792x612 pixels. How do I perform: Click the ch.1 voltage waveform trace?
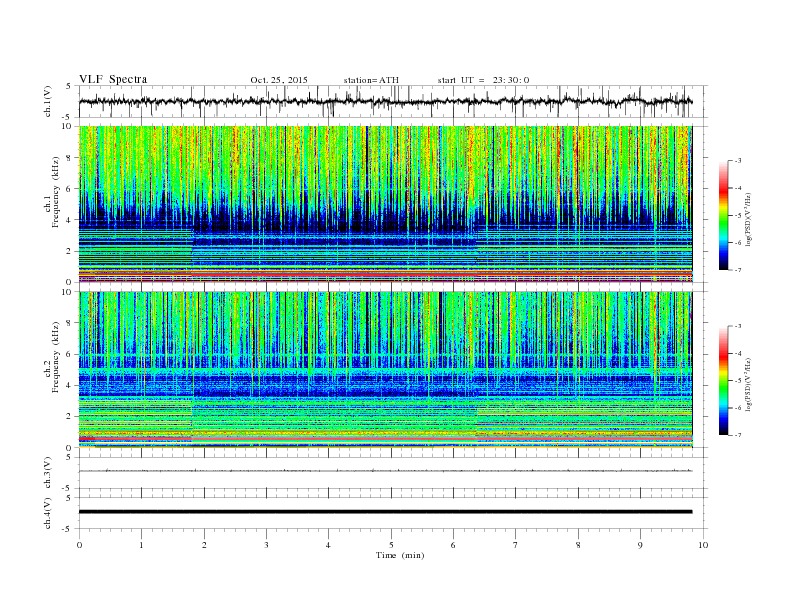pos(385,102)
